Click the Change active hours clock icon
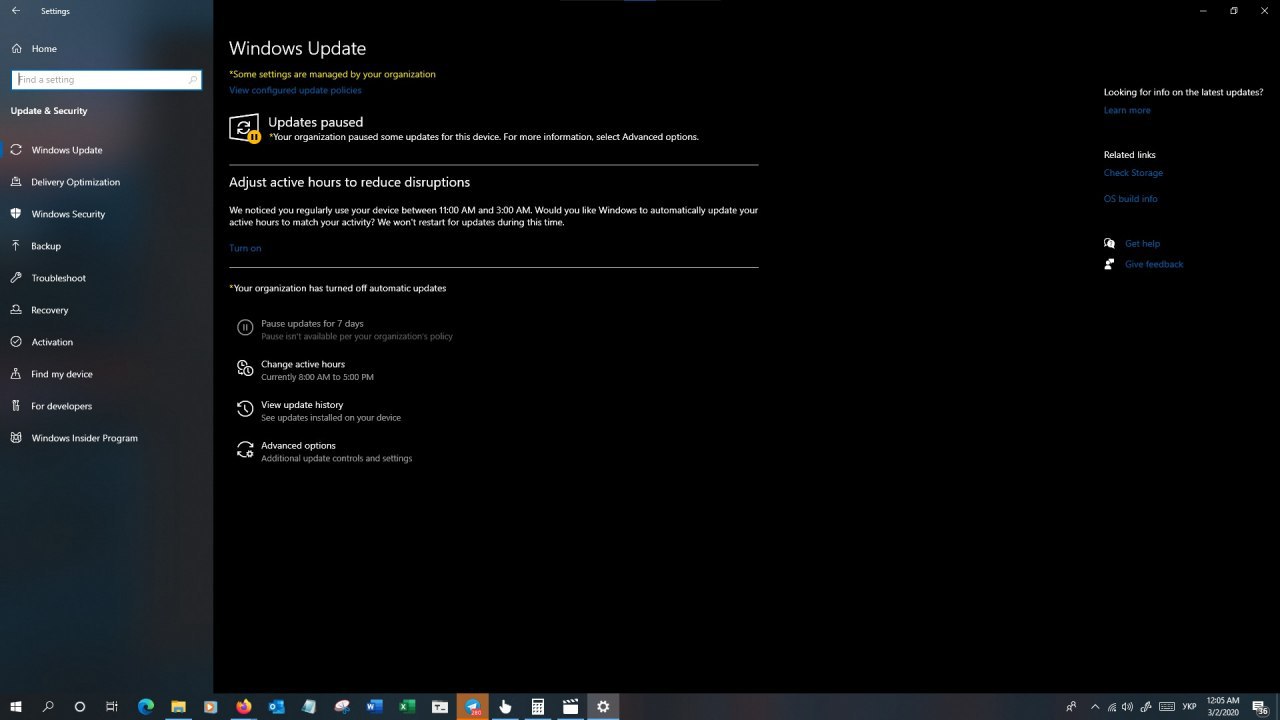The height and width of the screenshot is (720, 1280). pos(245,368)
